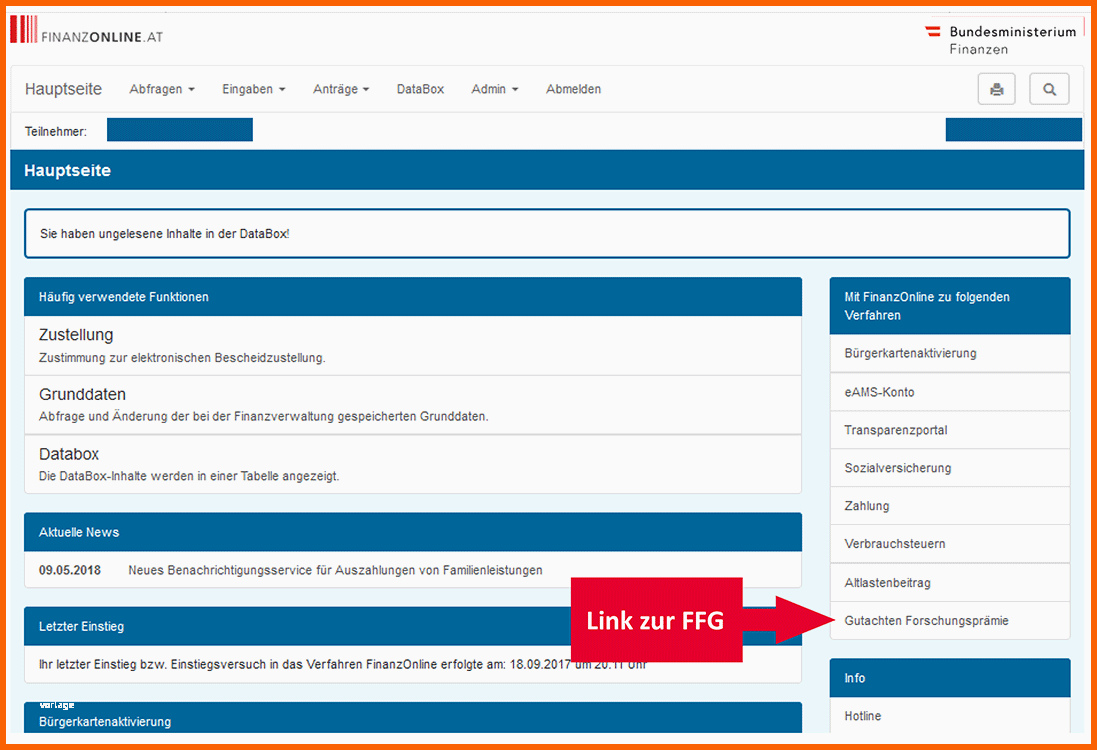
Task: Click Abmelden to log out
Action: tap(573, 89)
